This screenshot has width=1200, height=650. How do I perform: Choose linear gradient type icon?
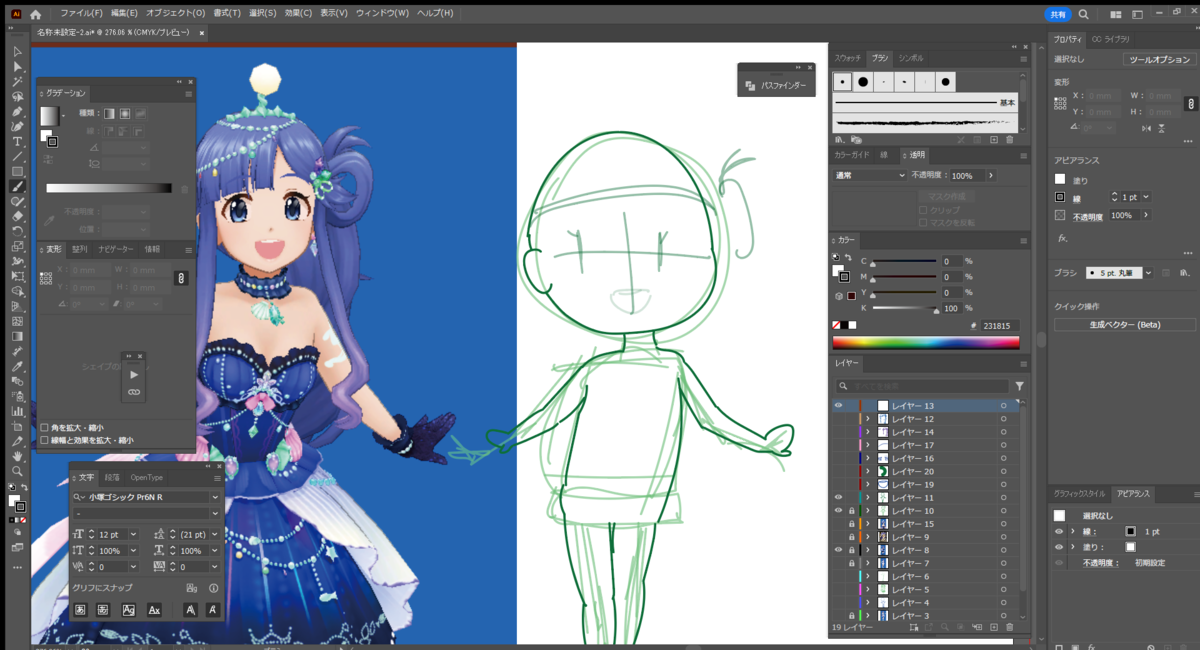109,113
